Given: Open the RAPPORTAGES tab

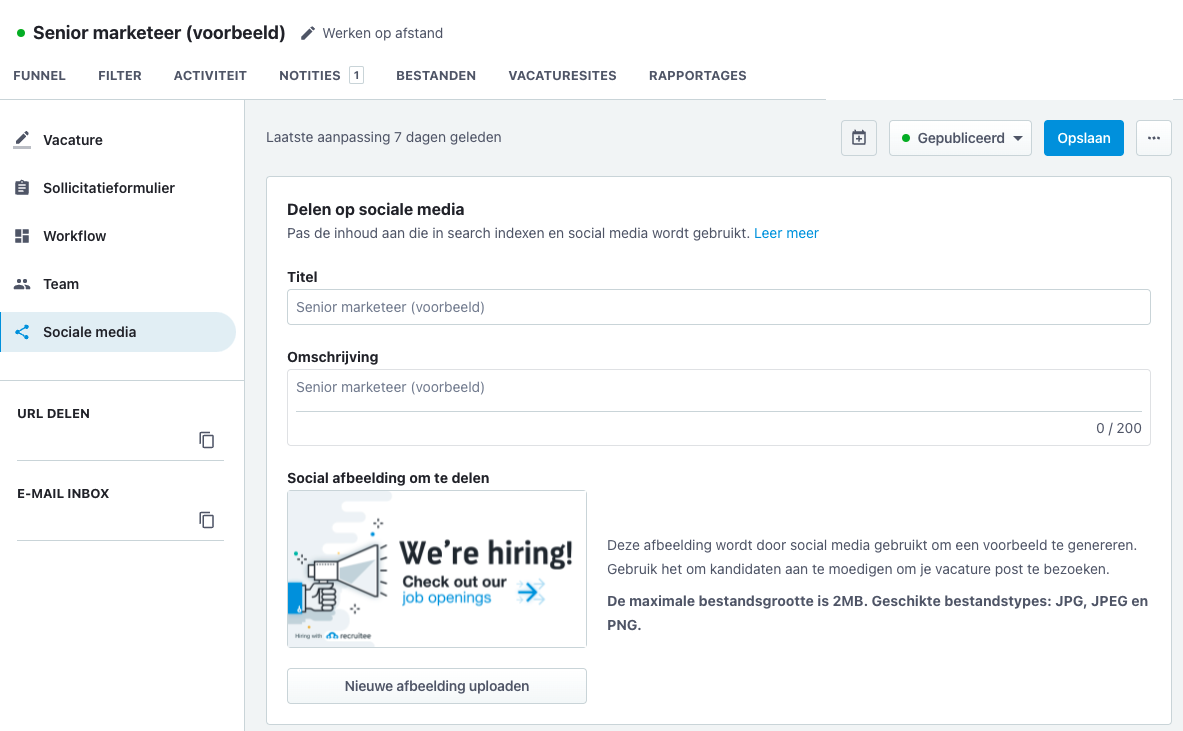Looking at the screenshot, I should tap(697, 75).
